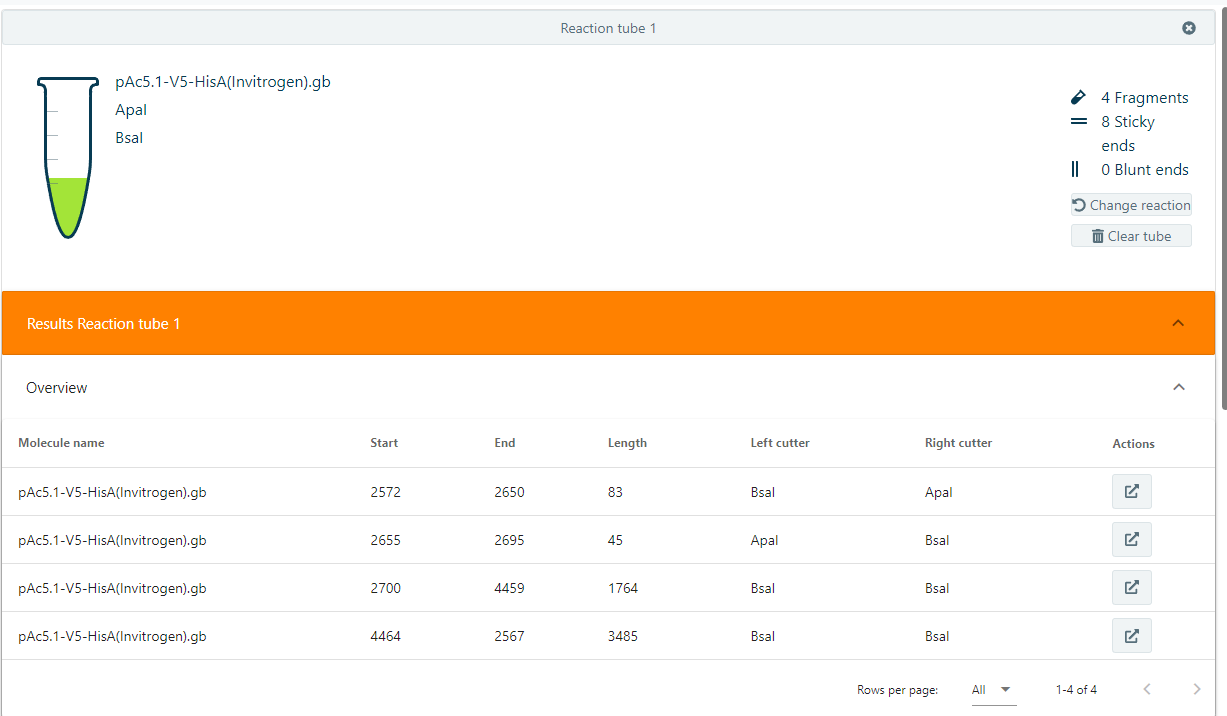Click the sticky ends double-line icon

(1078, 121)
